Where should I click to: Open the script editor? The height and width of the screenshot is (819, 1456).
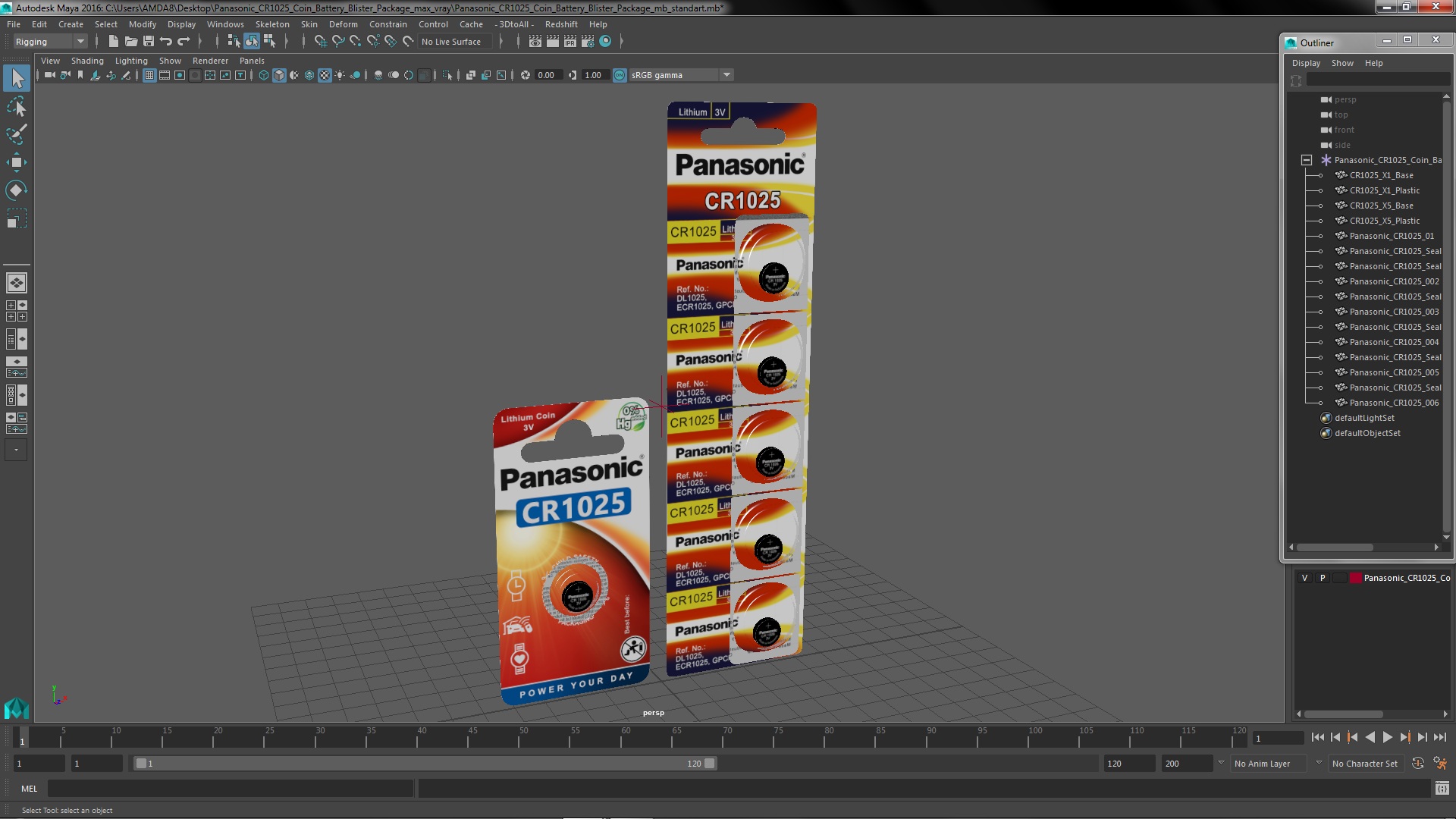click(1442, 789)
